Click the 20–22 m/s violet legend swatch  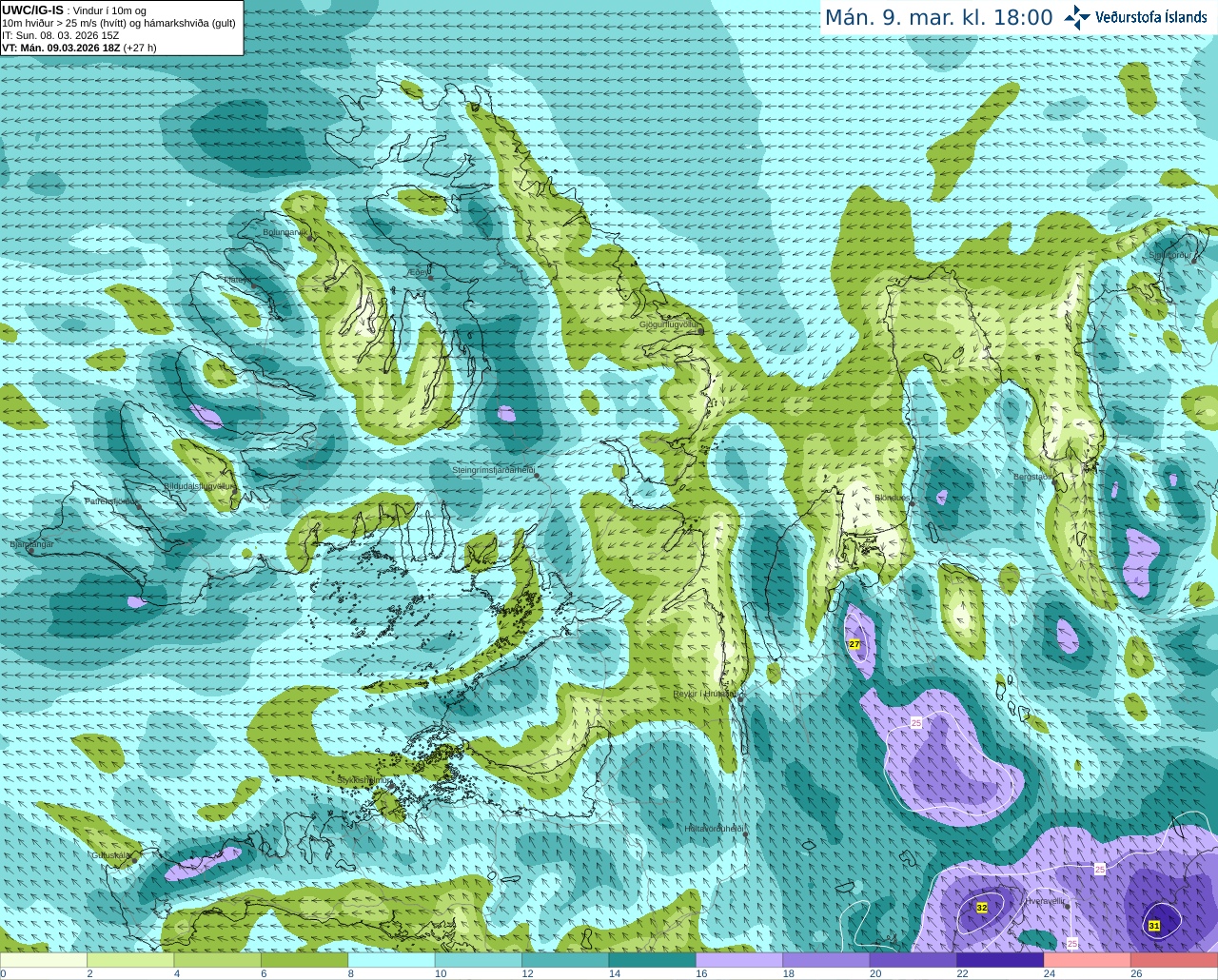(914, 960)
